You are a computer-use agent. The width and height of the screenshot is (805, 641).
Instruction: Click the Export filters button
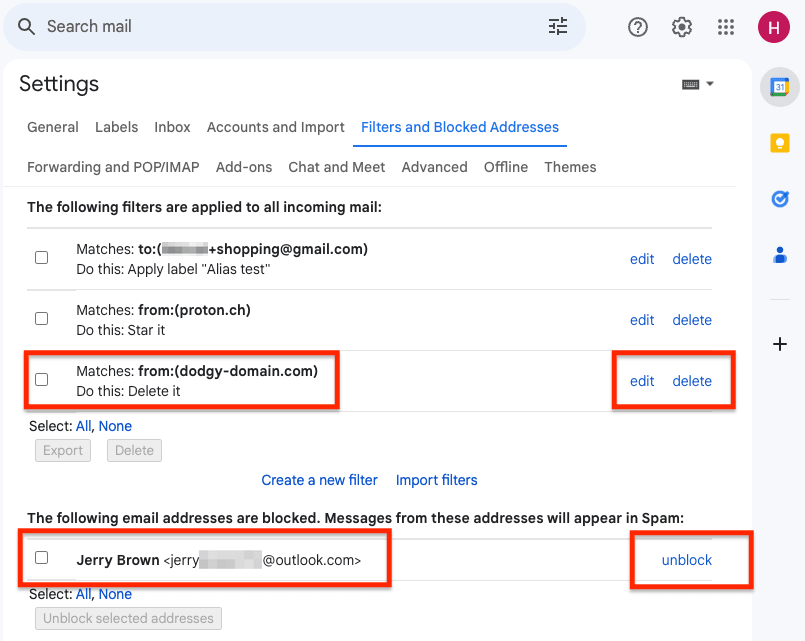[x=62, y=450]
